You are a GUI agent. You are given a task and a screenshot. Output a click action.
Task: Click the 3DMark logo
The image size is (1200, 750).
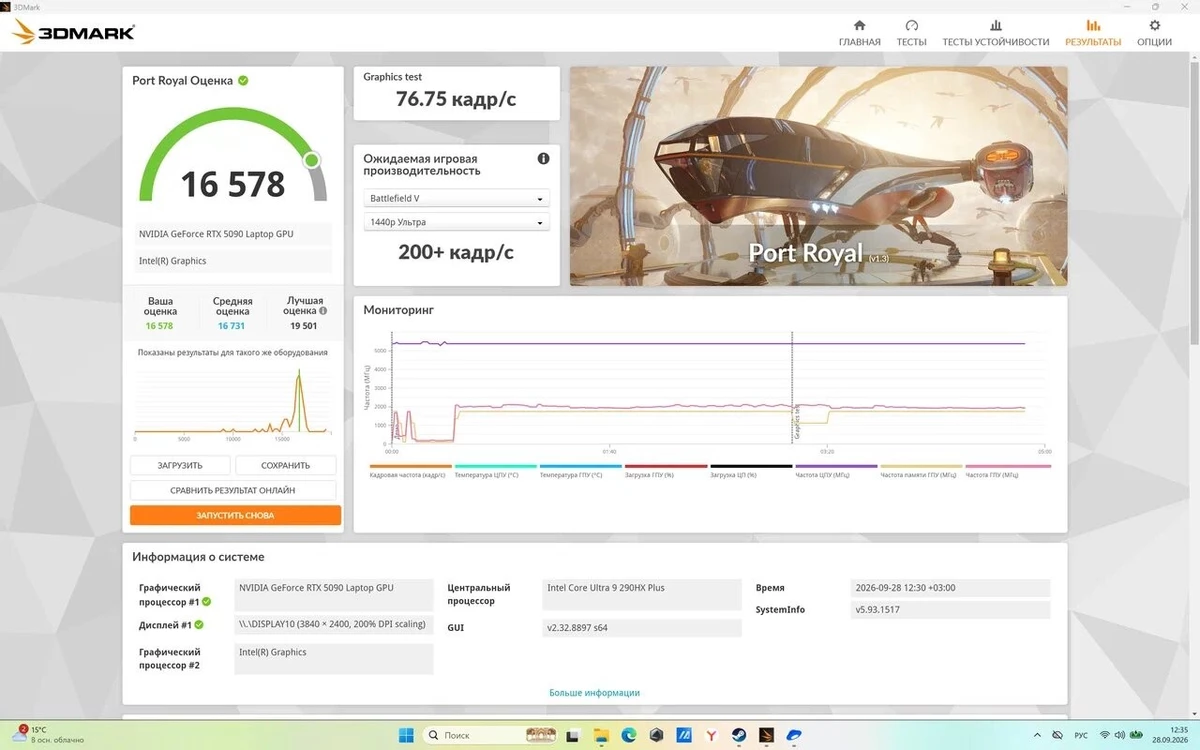(73, 32)
